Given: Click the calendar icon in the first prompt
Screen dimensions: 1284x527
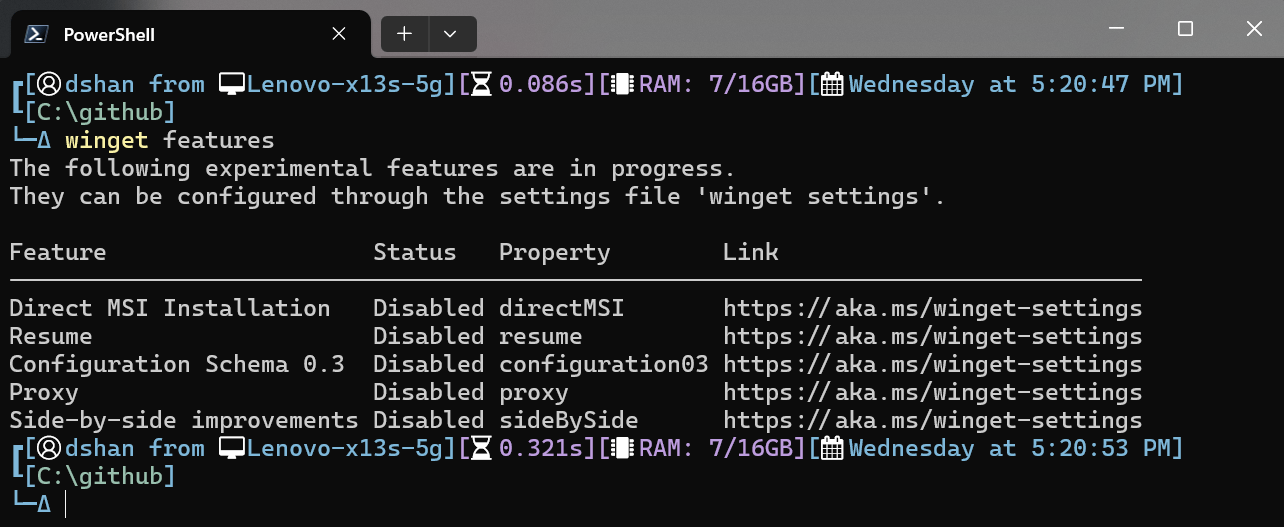Looking at the screenshot, I should tap(832, 84).
